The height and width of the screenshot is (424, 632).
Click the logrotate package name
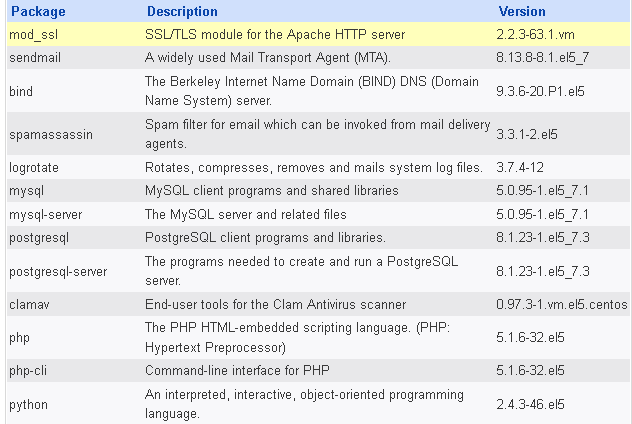point(33,167)
